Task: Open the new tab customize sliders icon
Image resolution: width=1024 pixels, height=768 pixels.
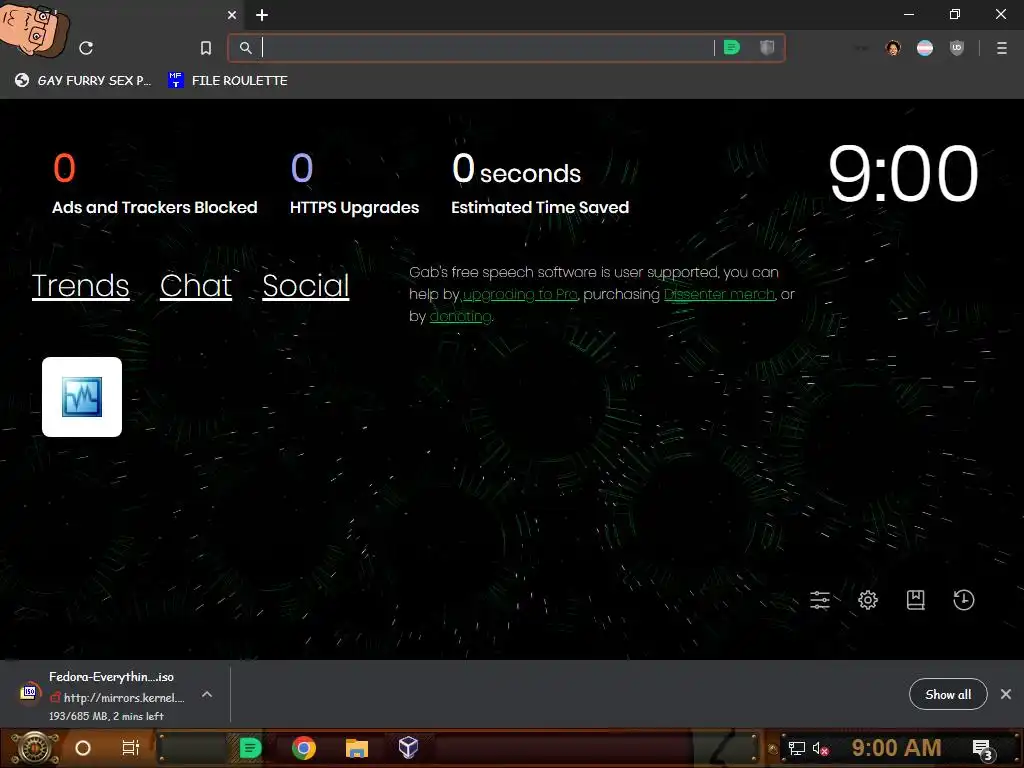Action: pyautogui.click(x=820, y=600)
